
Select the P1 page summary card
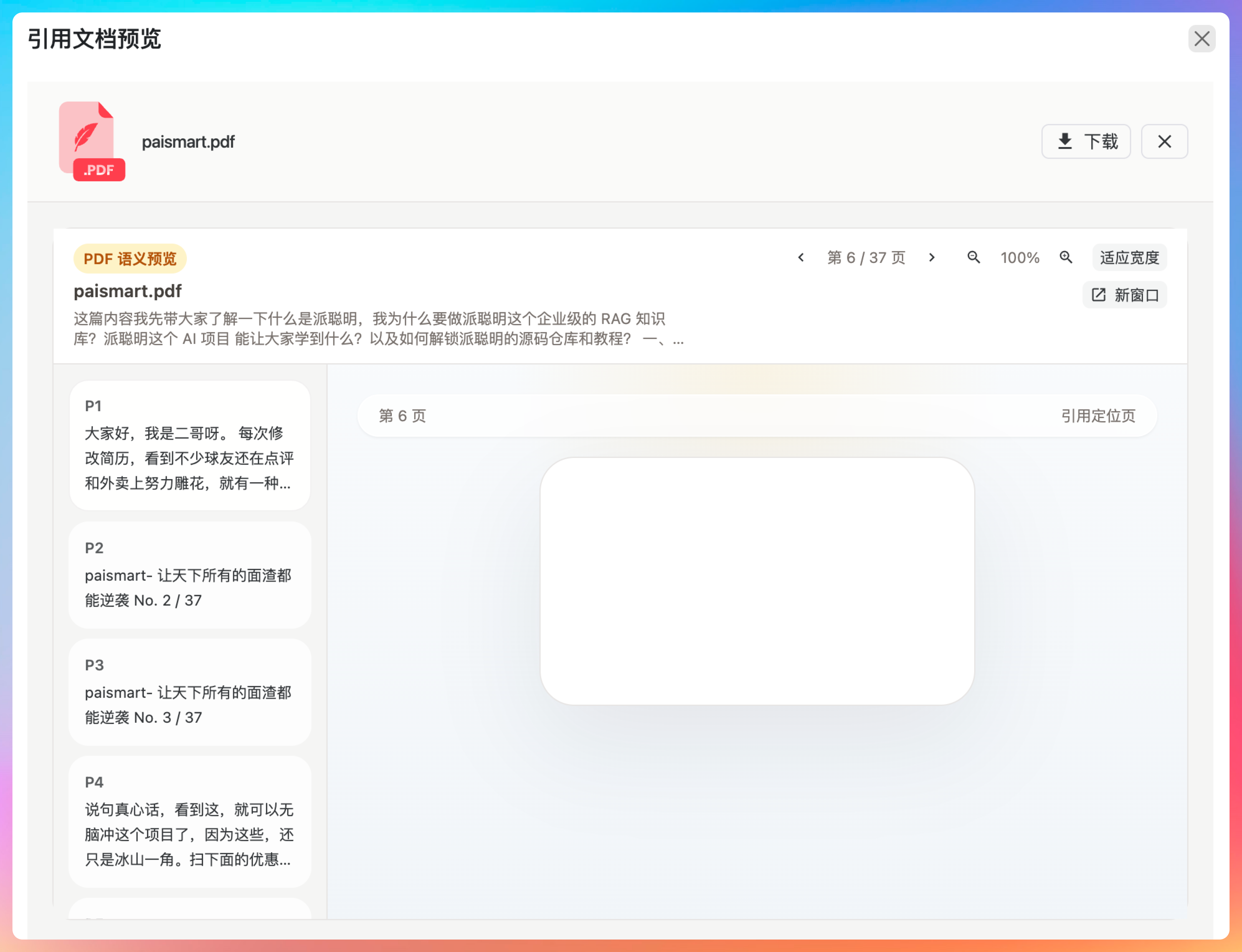pos(190,445)
